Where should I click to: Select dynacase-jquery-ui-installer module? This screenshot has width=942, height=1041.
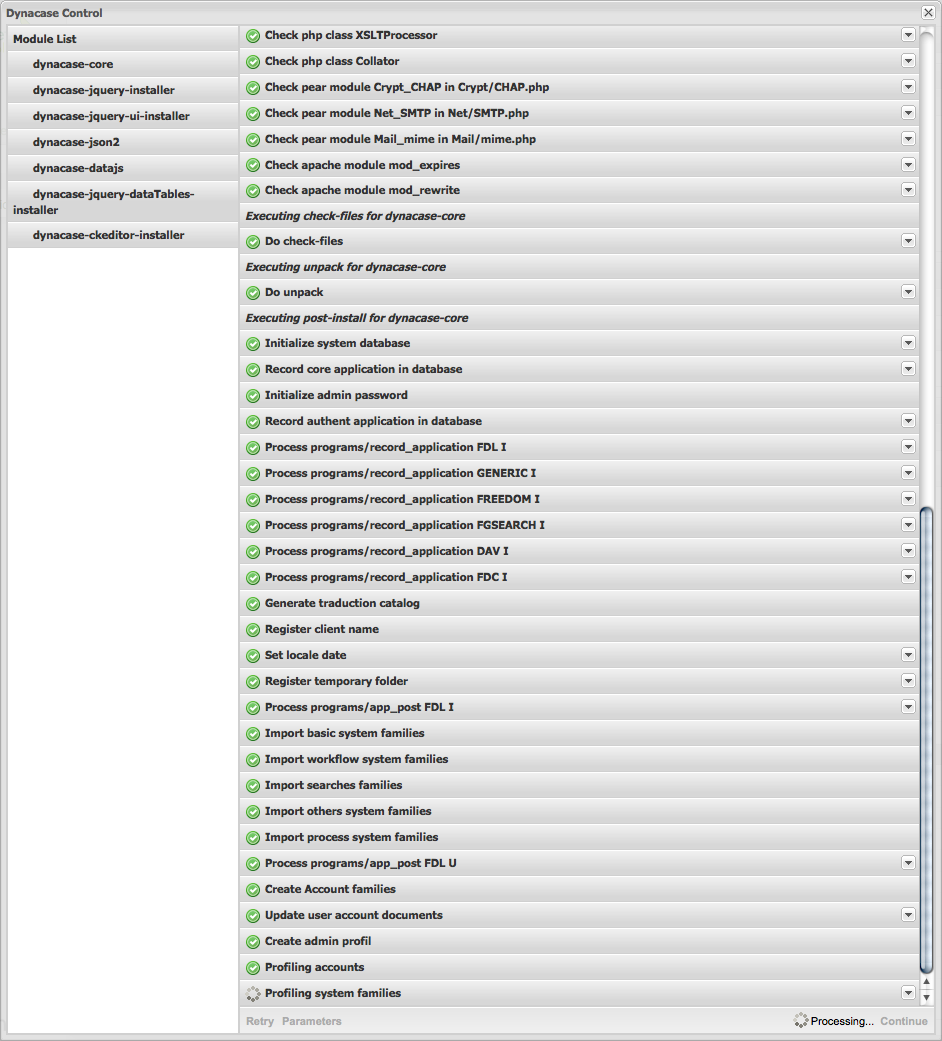(123, 116)
